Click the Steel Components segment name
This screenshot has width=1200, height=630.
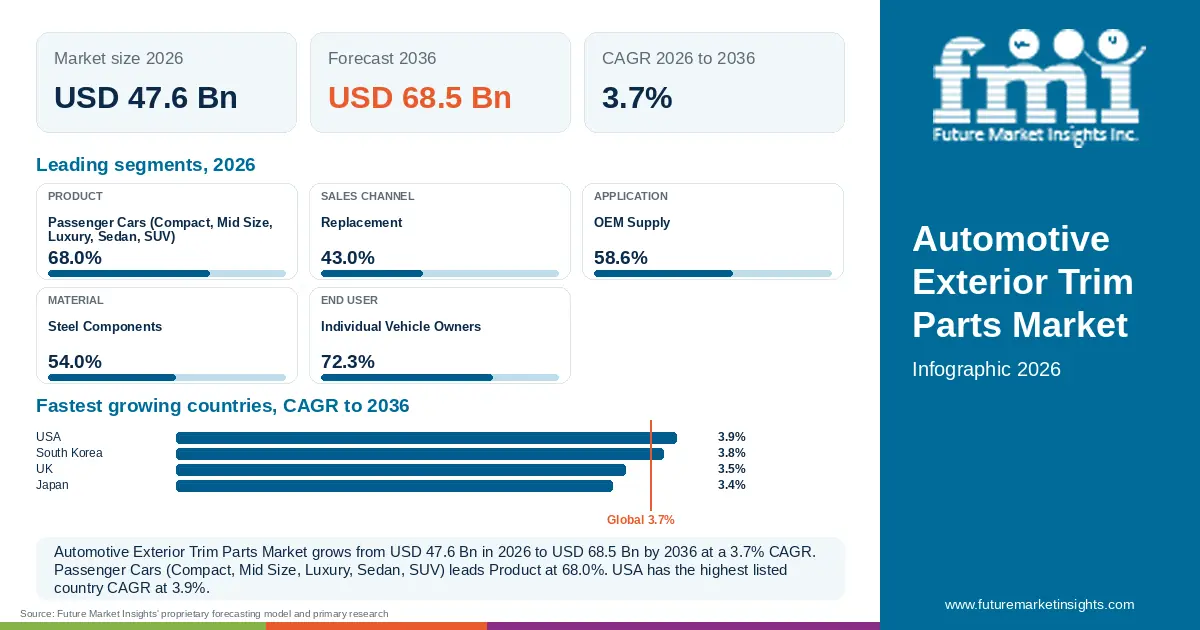coord(105,326)
